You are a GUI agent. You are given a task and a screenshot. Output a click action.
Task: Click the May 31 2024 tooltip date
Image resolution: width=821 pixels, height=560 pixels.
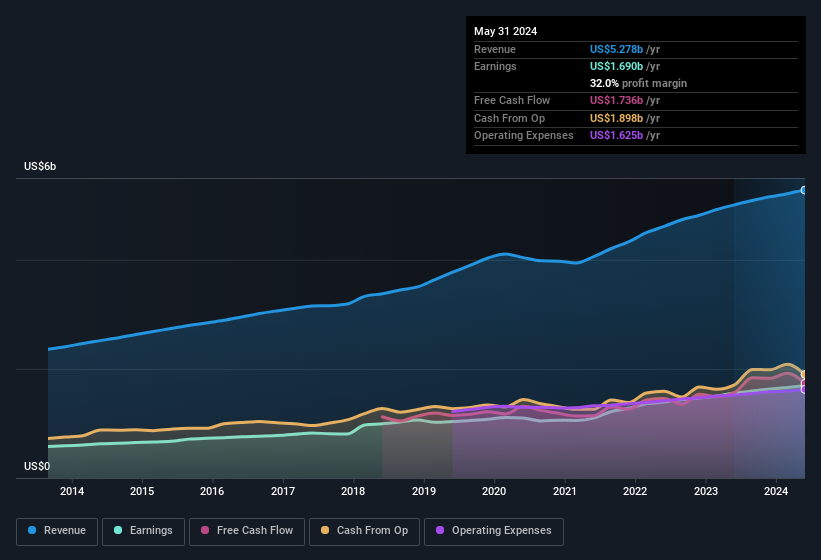(505, 31)
